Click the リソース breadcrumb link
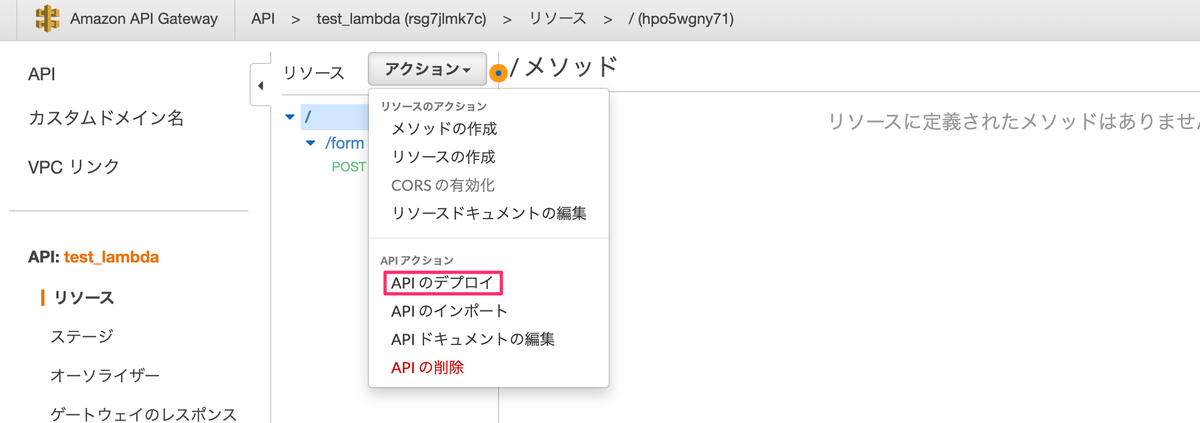 [x=556, y=19]
